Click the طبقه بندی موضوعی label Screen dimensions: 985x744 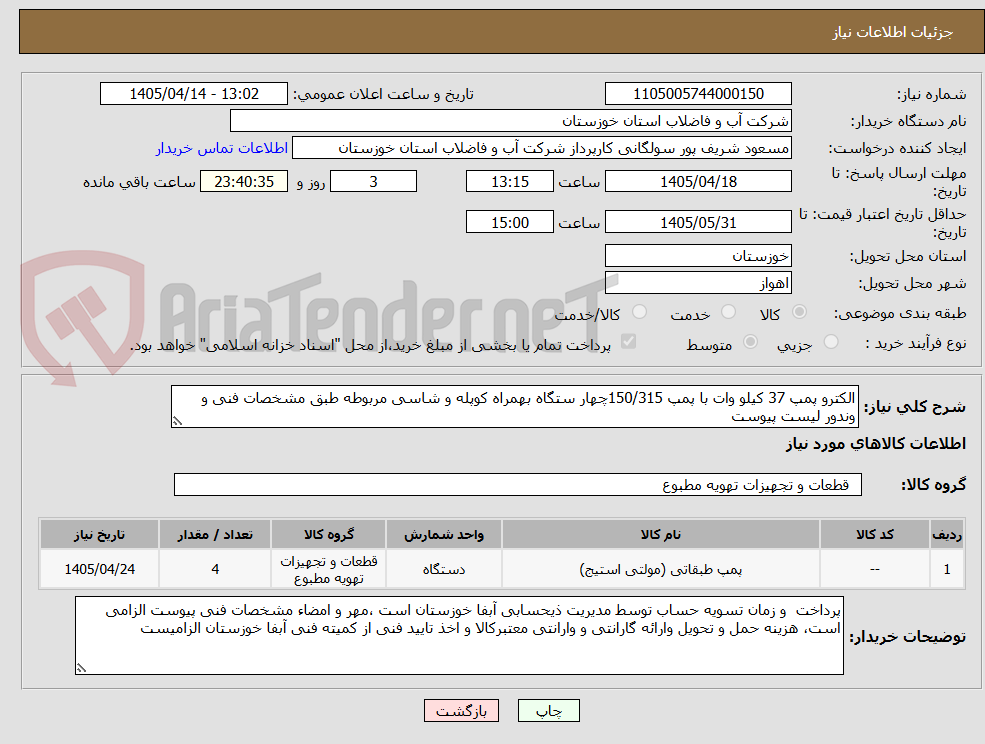tap(900, 313)
